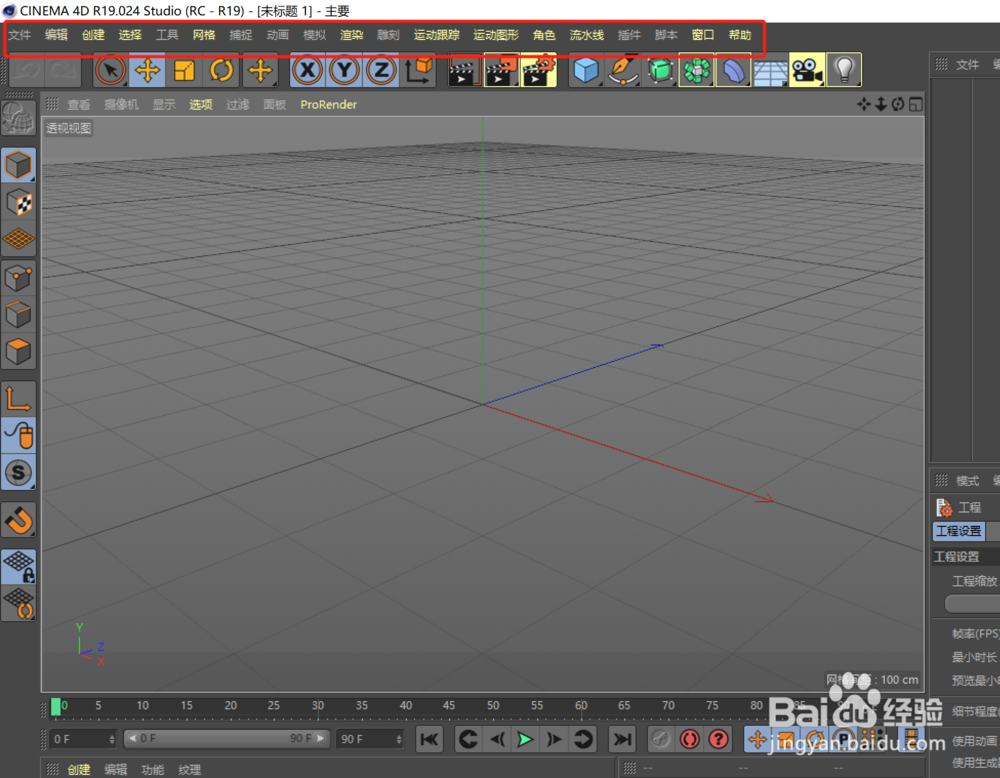Screen dimensions: 1000x778
Task: Switch the coordinate system icon
Action: (x=418, y=70)
